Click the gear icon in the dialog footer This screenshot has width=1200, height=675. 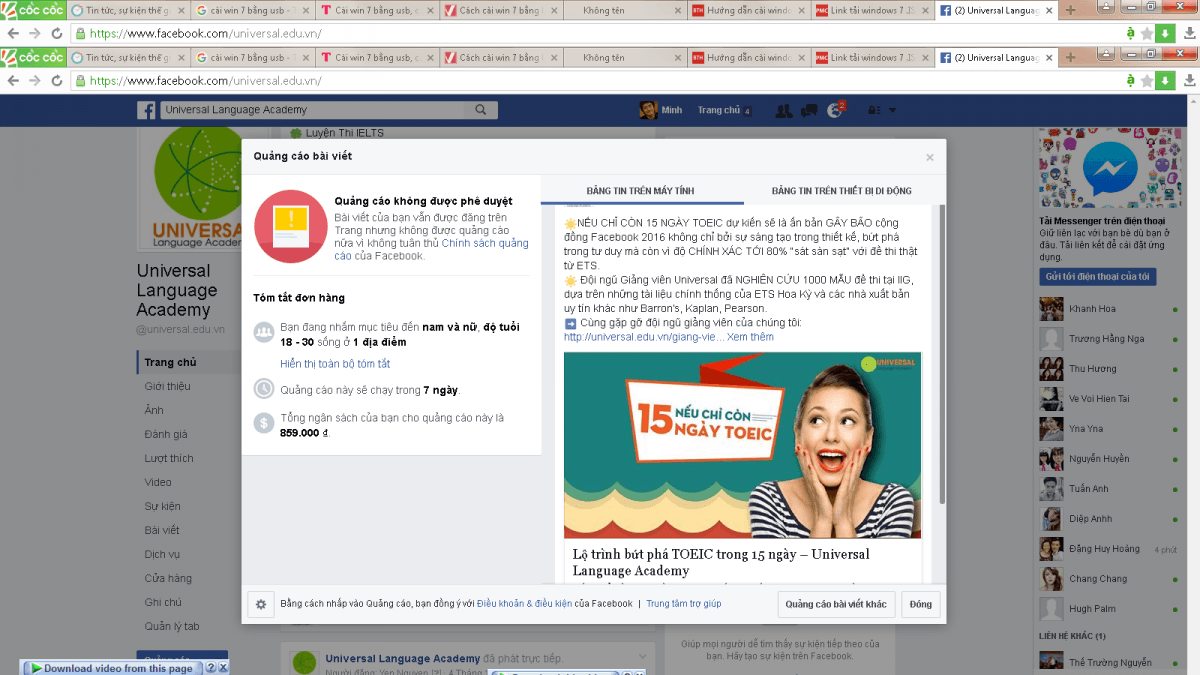click(x=261, y=604)
